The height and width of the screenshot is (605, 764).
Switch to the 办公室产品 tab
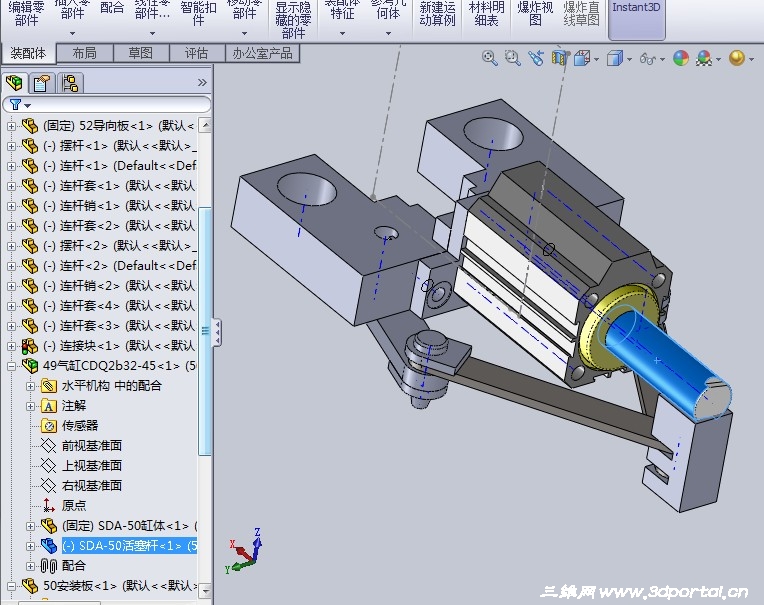262,53
